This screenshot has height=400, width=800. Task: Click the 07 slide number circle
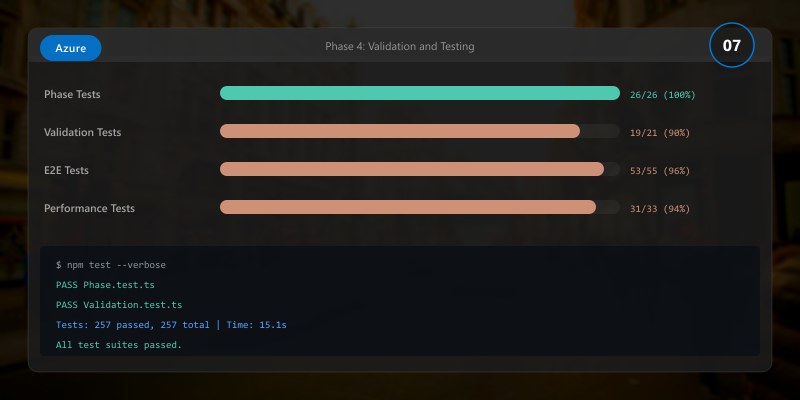[731, 45]
